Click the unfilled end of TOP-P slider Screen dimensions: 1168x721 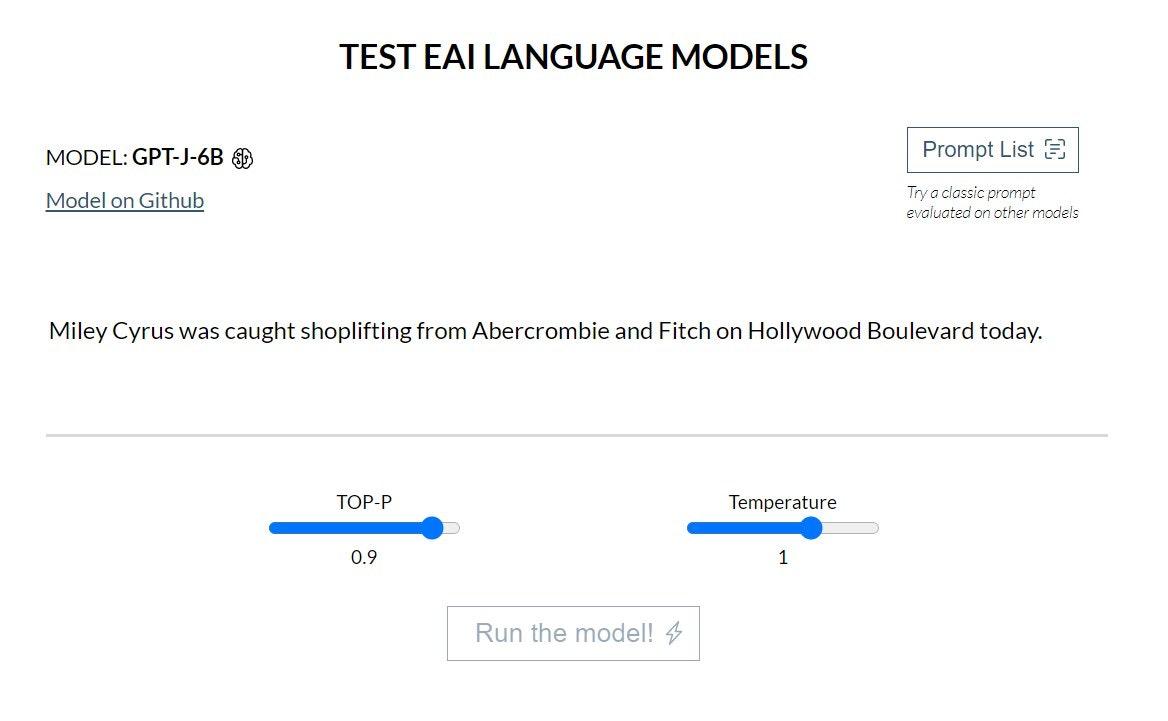(x=452, y=528)
